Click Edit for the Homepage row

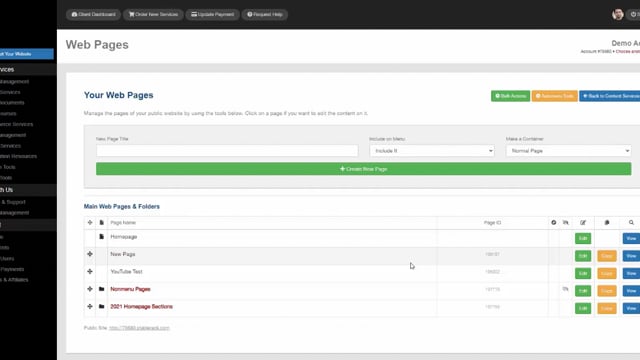coord(583,238)
